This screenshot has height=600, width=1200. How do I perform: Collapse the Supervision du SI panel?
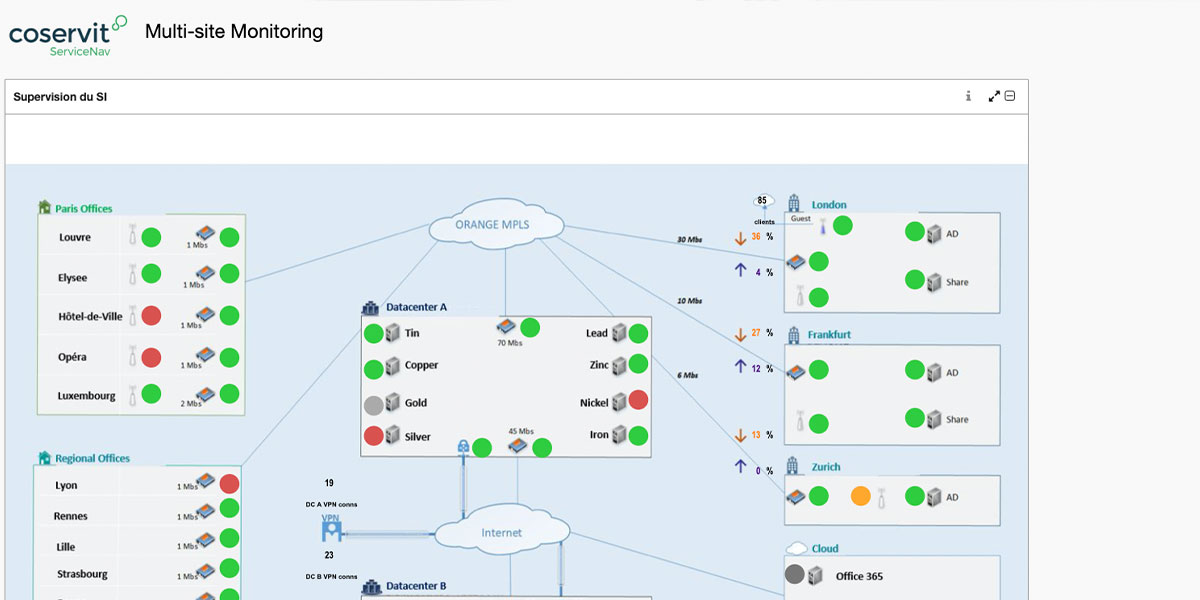1010,96
